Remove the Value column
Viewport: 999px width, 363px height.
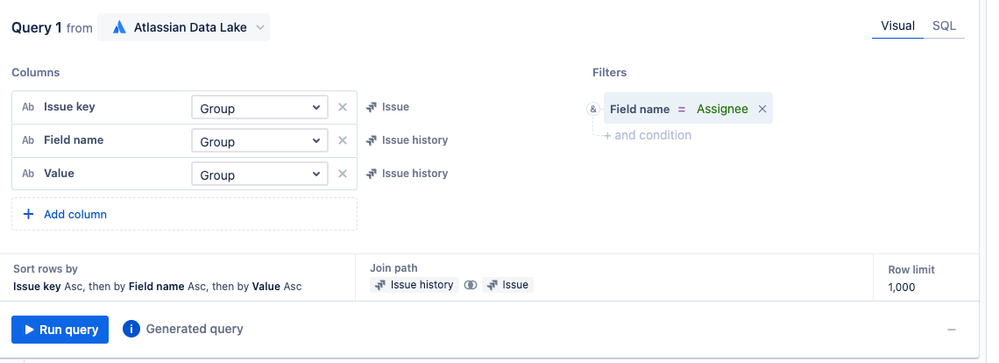point(342,173)
